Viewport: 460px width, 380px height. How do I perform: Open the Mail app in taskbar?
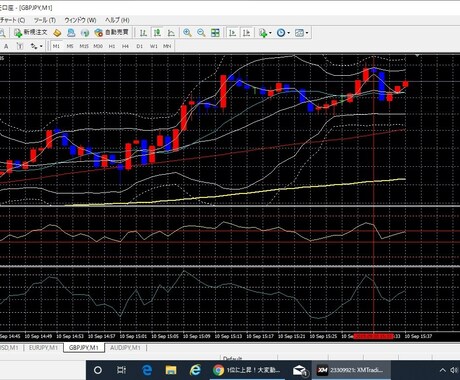pos(300,370)
